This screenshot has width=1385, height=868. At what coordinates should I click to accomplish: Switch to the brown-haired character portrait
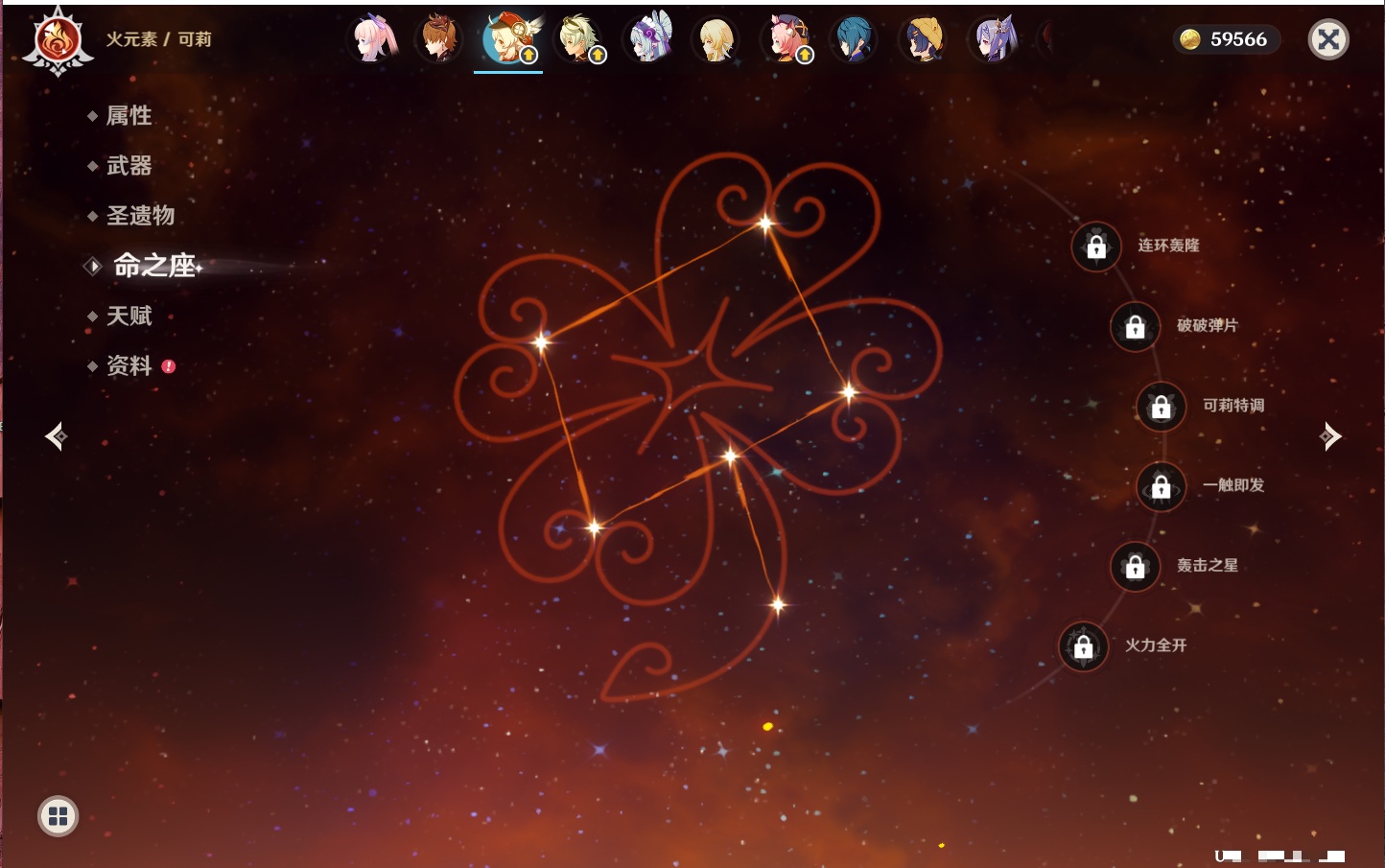tap(440, 39)
